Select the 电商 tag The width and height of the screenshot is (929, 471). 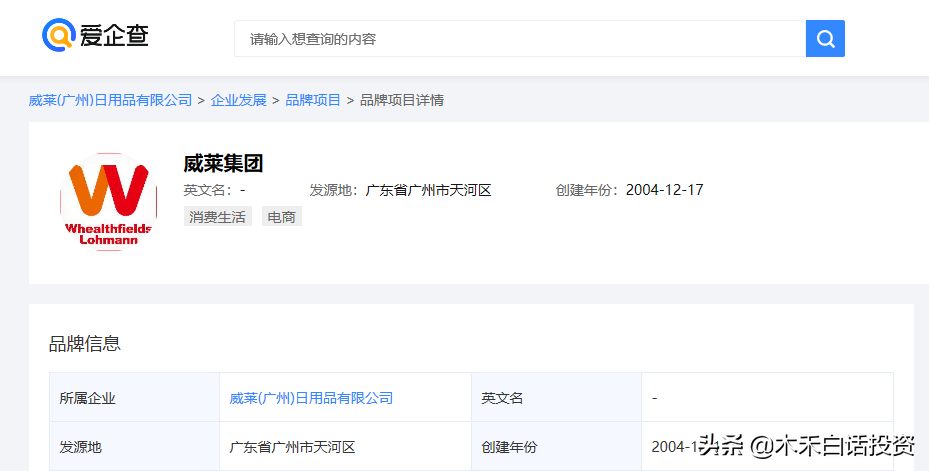coord(281,217)
